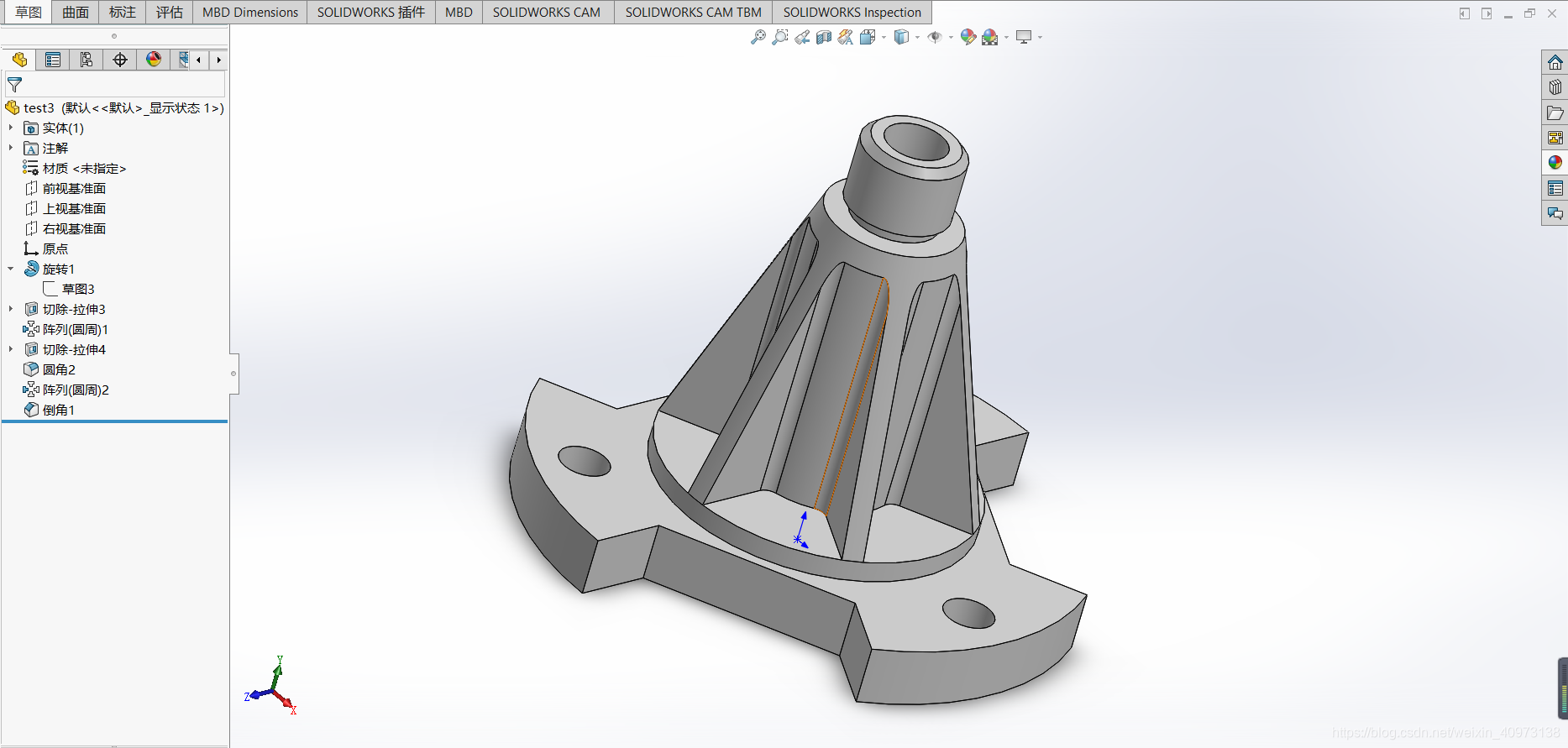
Task: Open the MBD ribbon tab
Action: pyautogui.click(x=459, y=12)
